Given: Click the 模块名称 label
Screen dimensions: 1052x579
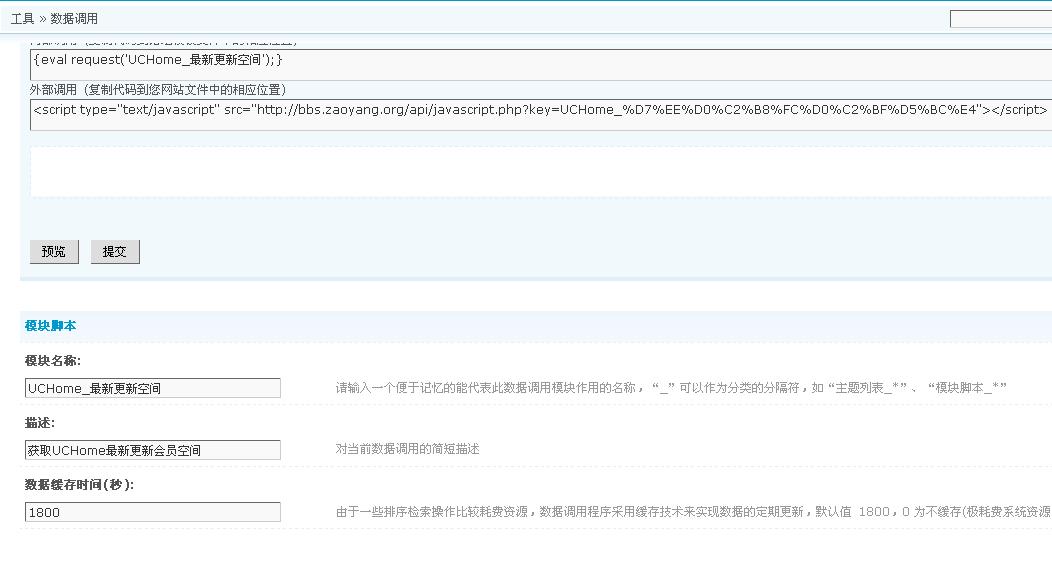Looking at the screenshot, I should (52, 360).
